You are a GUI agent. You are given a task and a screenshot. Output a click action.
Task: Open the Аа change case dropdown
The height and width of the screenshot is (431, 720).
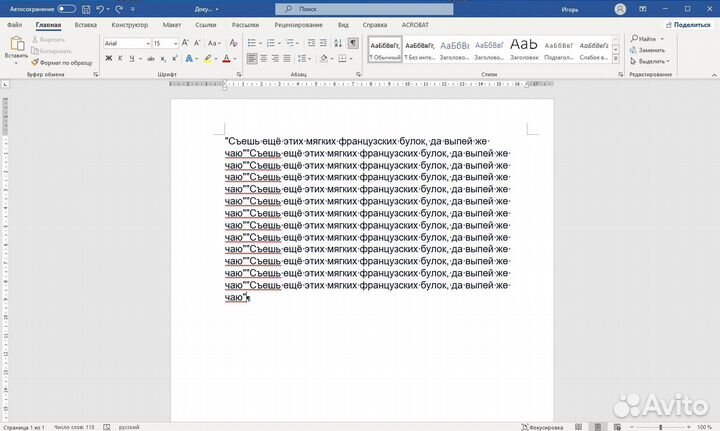click(x=214, y=43)
